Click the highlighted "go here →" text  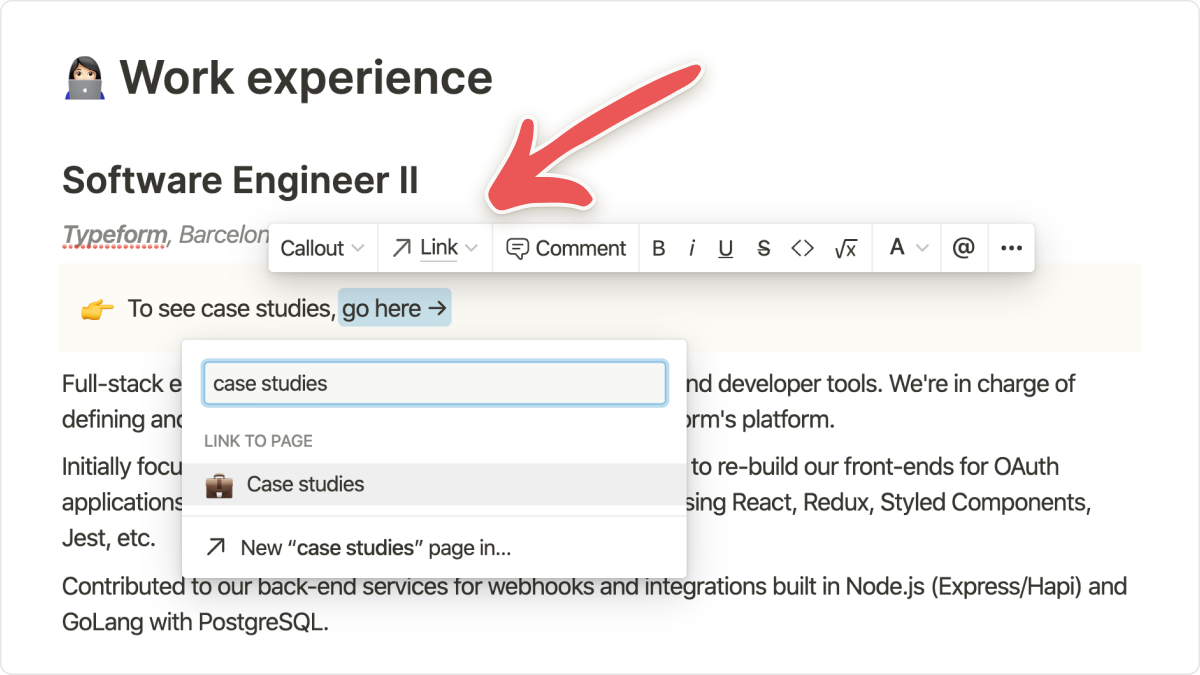(x=394, y=309)
